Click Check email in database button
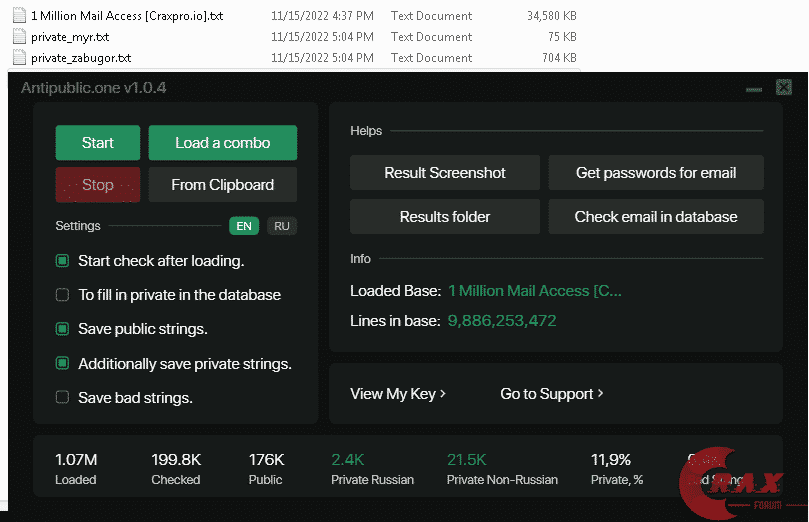809x522 pixels. [656, 217]
